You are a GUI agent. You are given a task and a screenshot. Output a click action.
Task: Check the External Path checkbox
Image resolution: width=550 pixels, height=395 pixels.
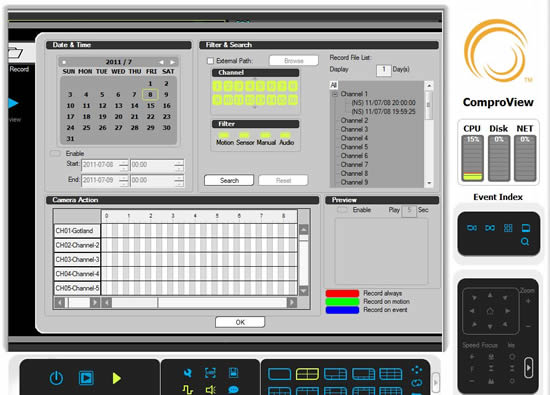coord(210,61)
